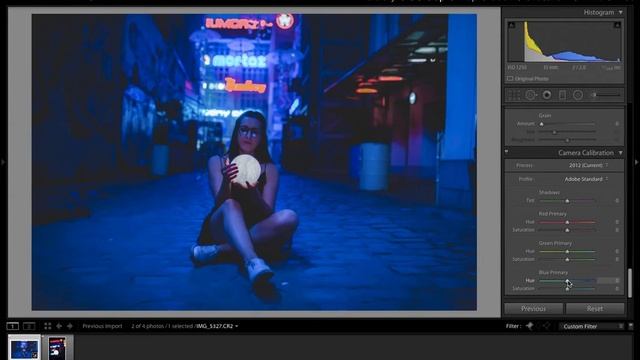Click the Green Primary Hue slider

[567, 251]
